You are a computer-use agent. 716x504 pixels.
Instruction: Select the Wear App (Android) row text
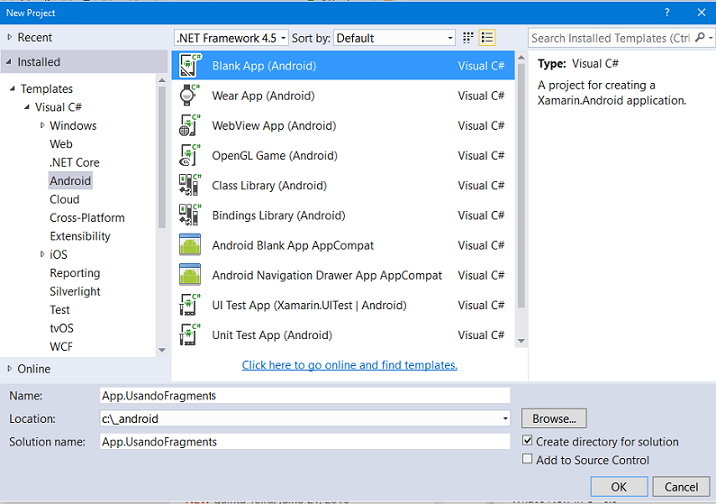click(x=263, y=96)
